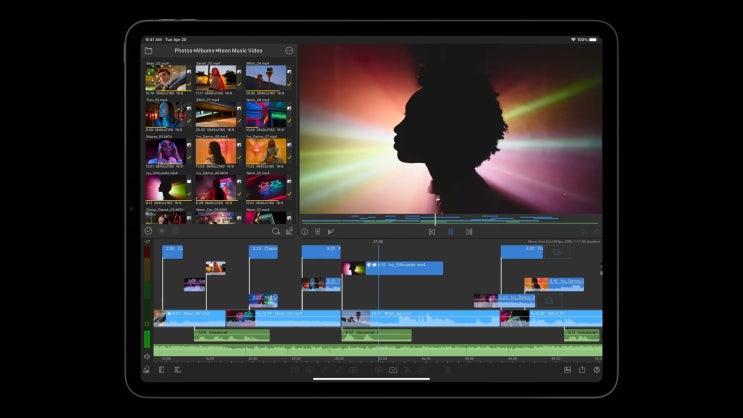Select the purple-lit sunglasses woman thumbnail
743x418 pixels.
coord(165,151)
